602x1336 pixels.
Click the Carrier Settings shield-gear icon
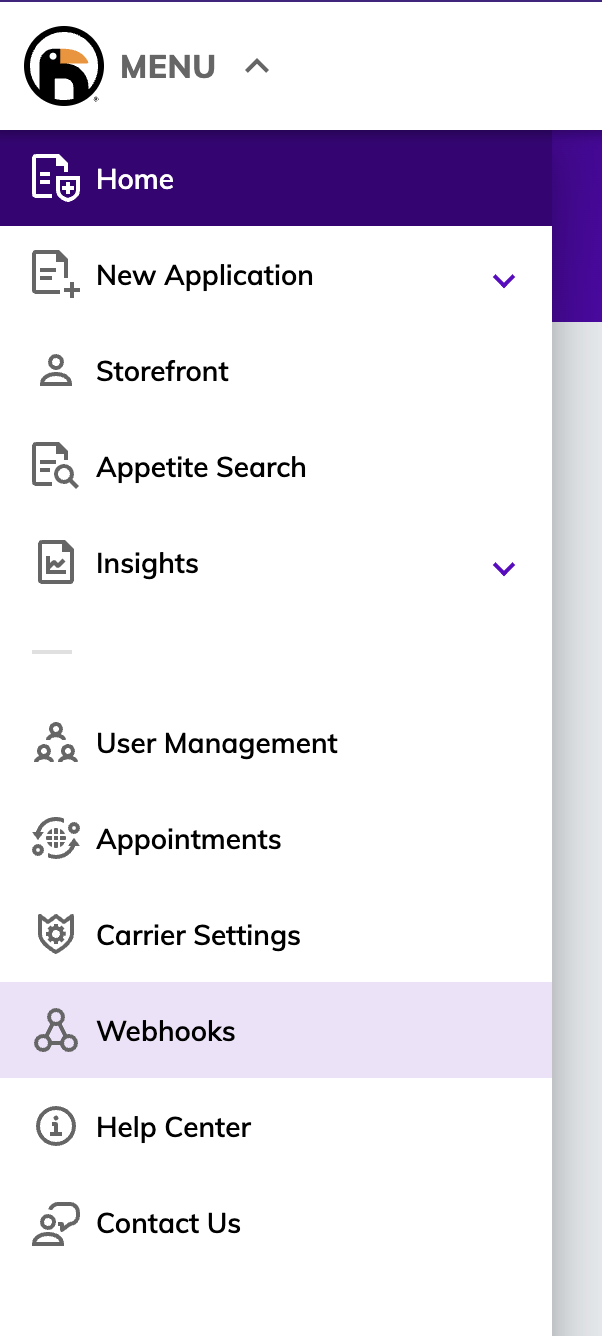55,935
